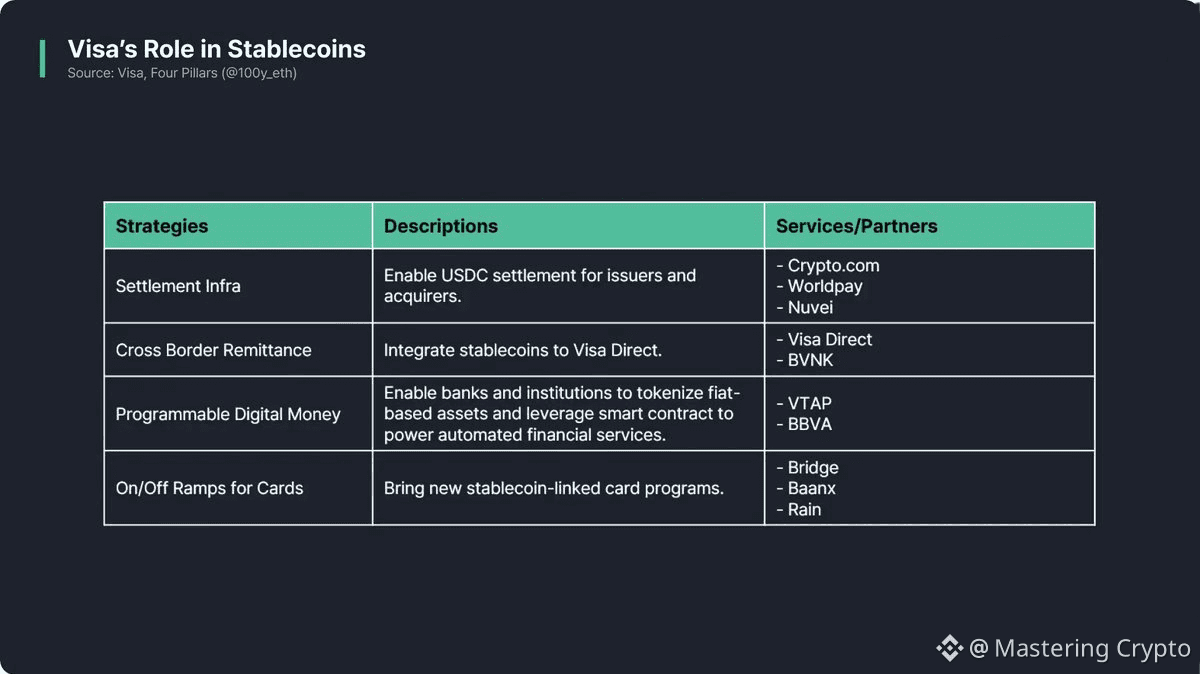Screen dimensions: 1200x674
Task: Click the Baanx partner entry
Action: [811, 488]
